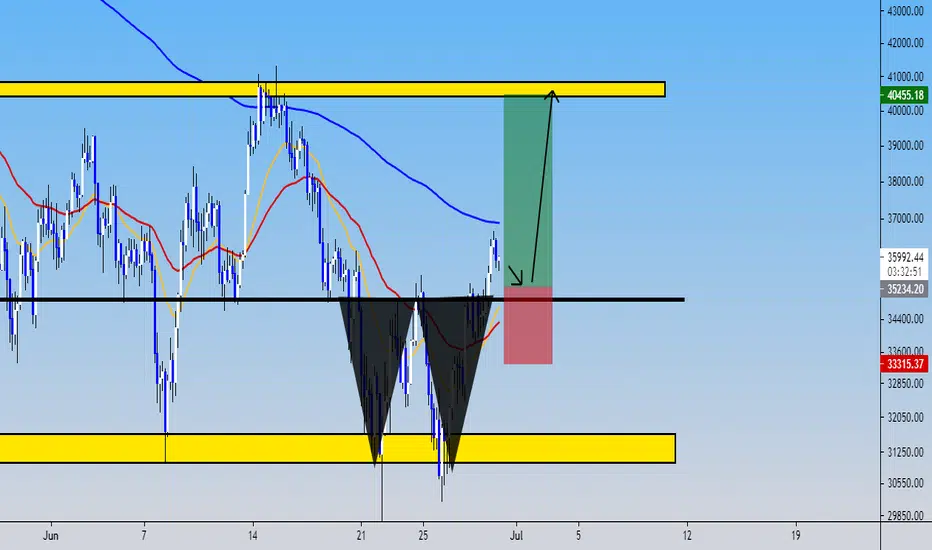
Task: Click the 39000.00 price axis label
Action: 905,146
